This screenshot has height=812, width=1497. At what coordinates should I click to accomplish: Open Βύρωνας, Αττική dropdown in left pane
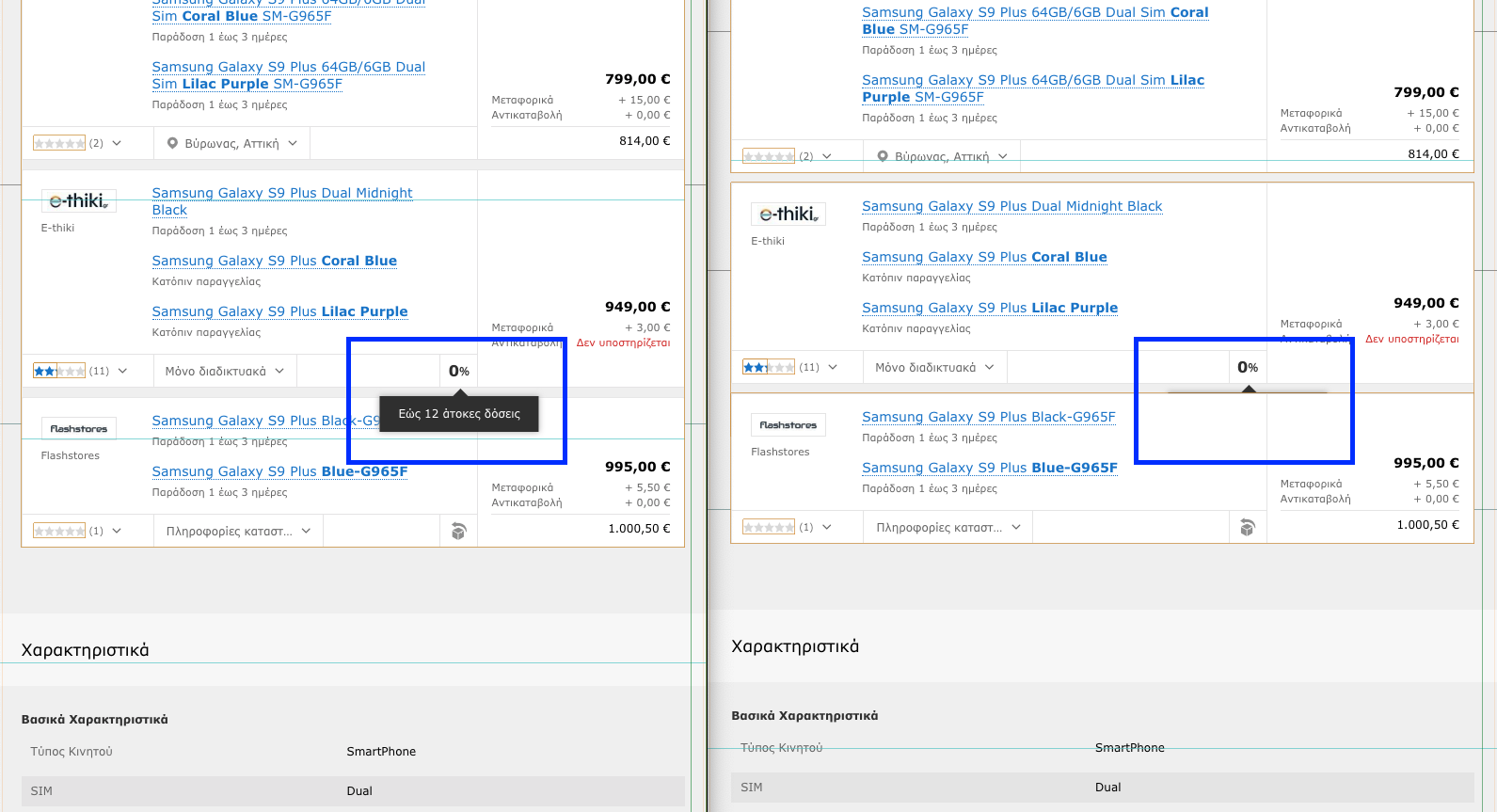pos(232,143)
